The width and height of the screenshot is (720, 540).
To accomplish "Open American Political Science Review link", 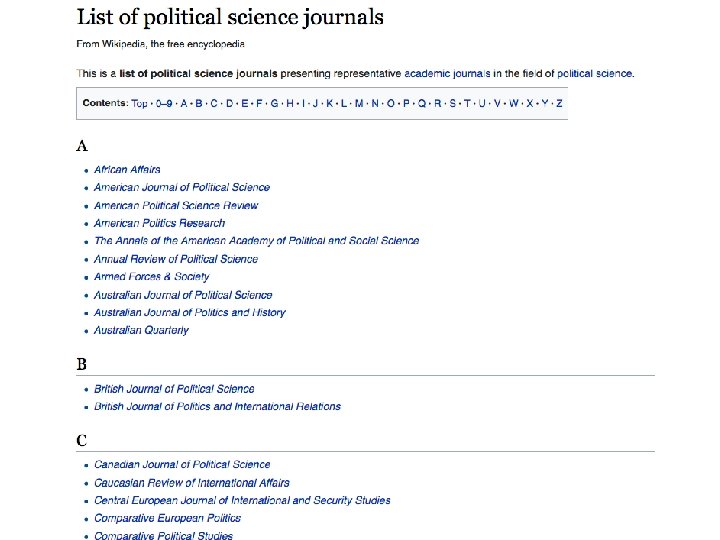I will point(176,205).
